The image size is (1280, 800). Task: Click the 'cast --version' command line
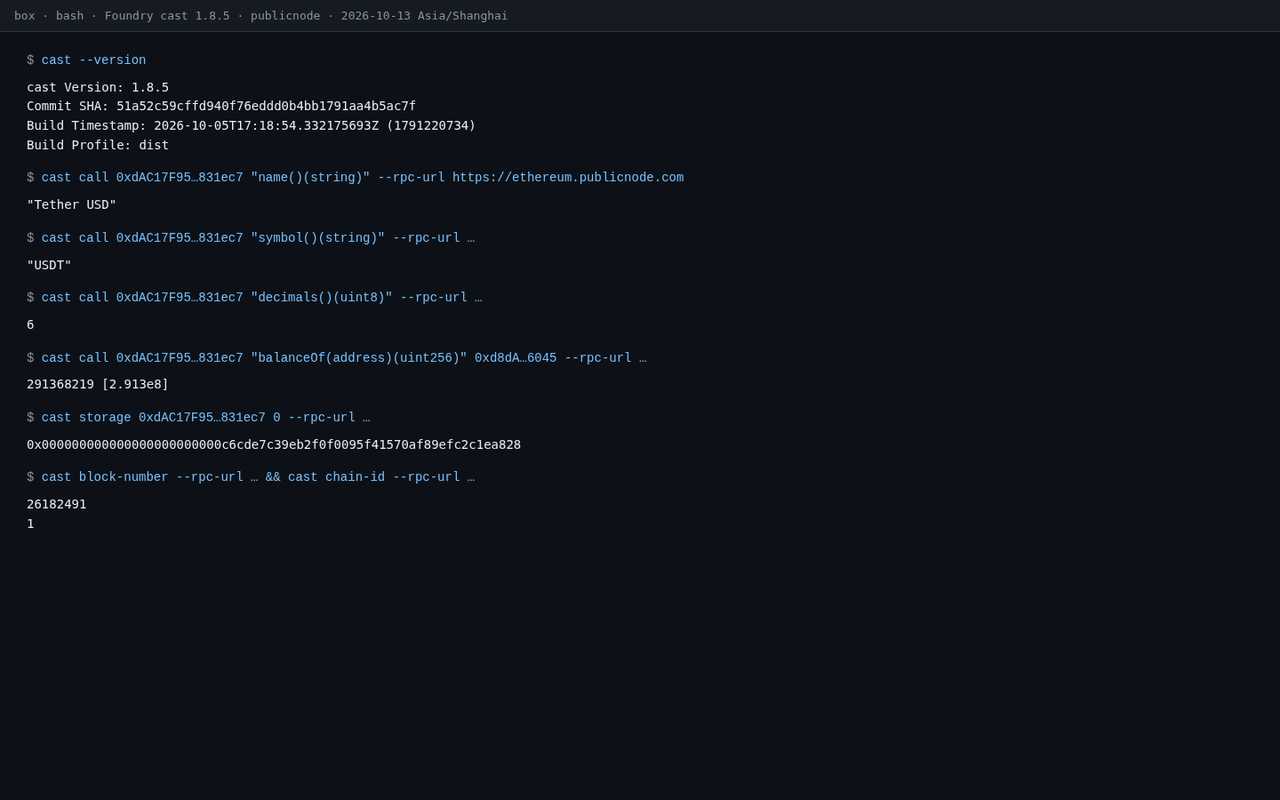tap(86, 60)
